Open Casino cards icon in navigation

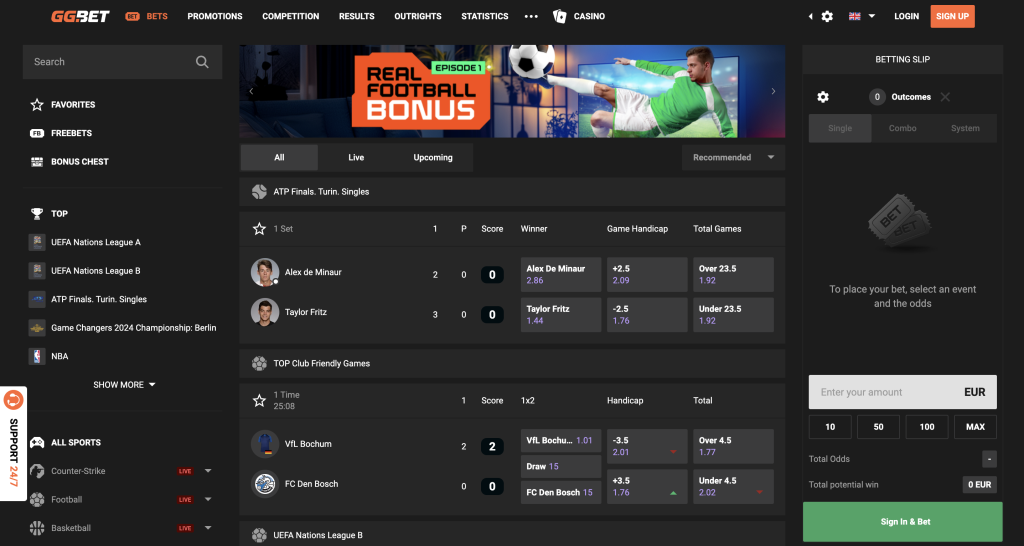[x=559, y=16]
